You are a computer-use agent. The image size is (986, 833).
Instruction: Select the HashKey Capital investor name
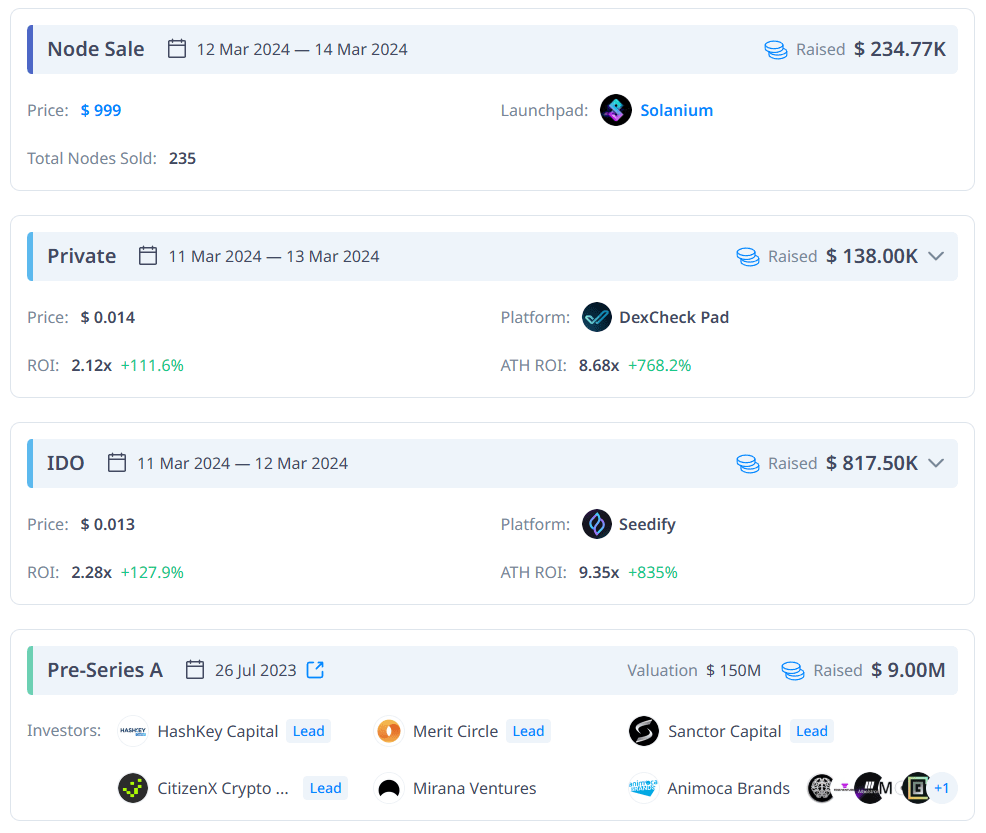[x=217, y=731]
